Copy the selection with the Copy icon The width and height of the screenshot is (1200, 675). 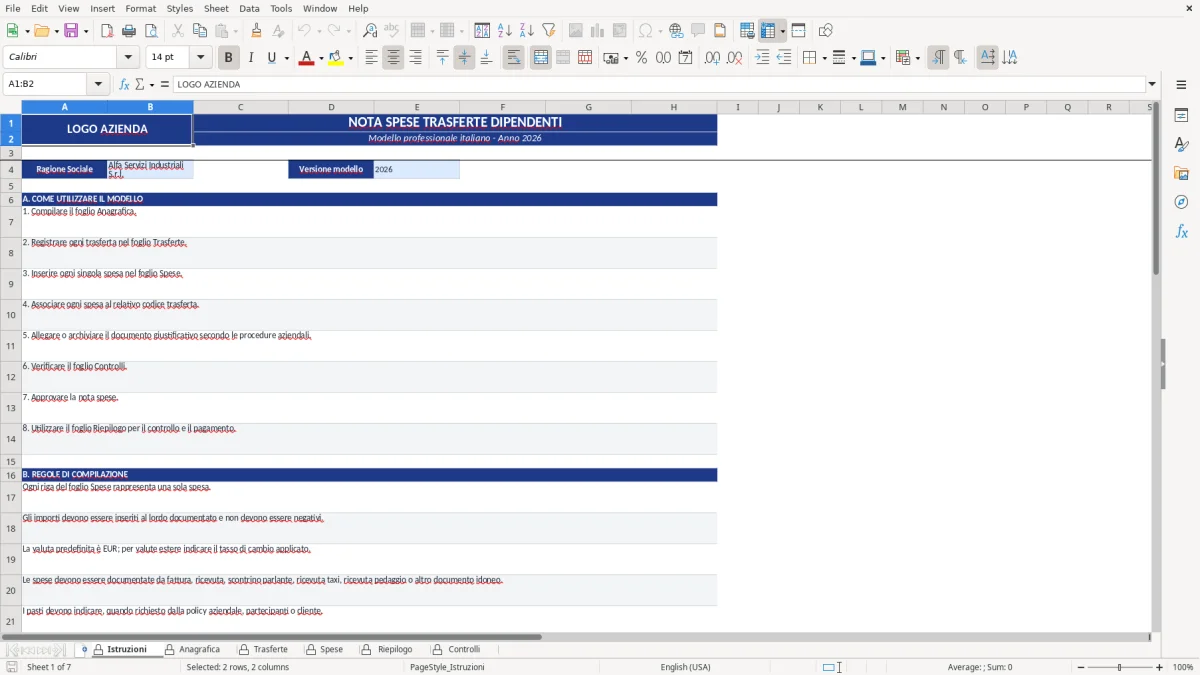click(200, 31)
